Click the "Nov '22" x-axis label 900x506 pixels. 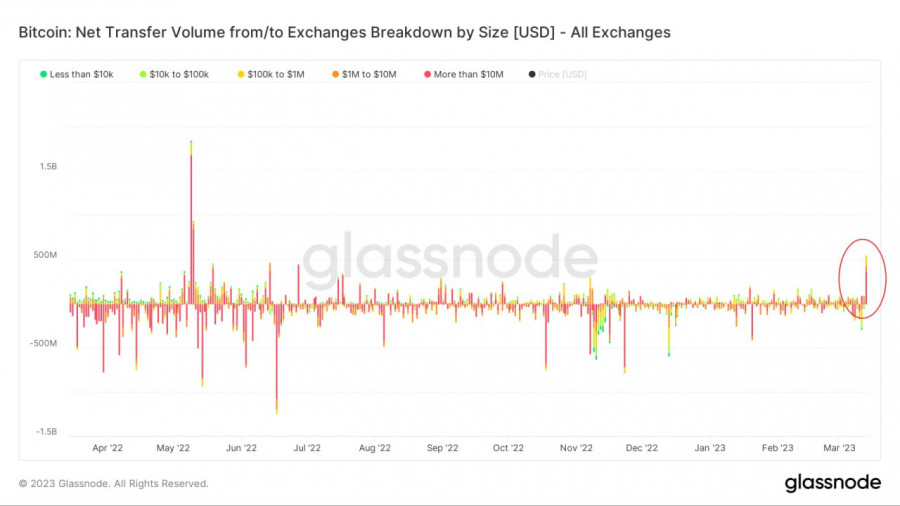point(577,449)
